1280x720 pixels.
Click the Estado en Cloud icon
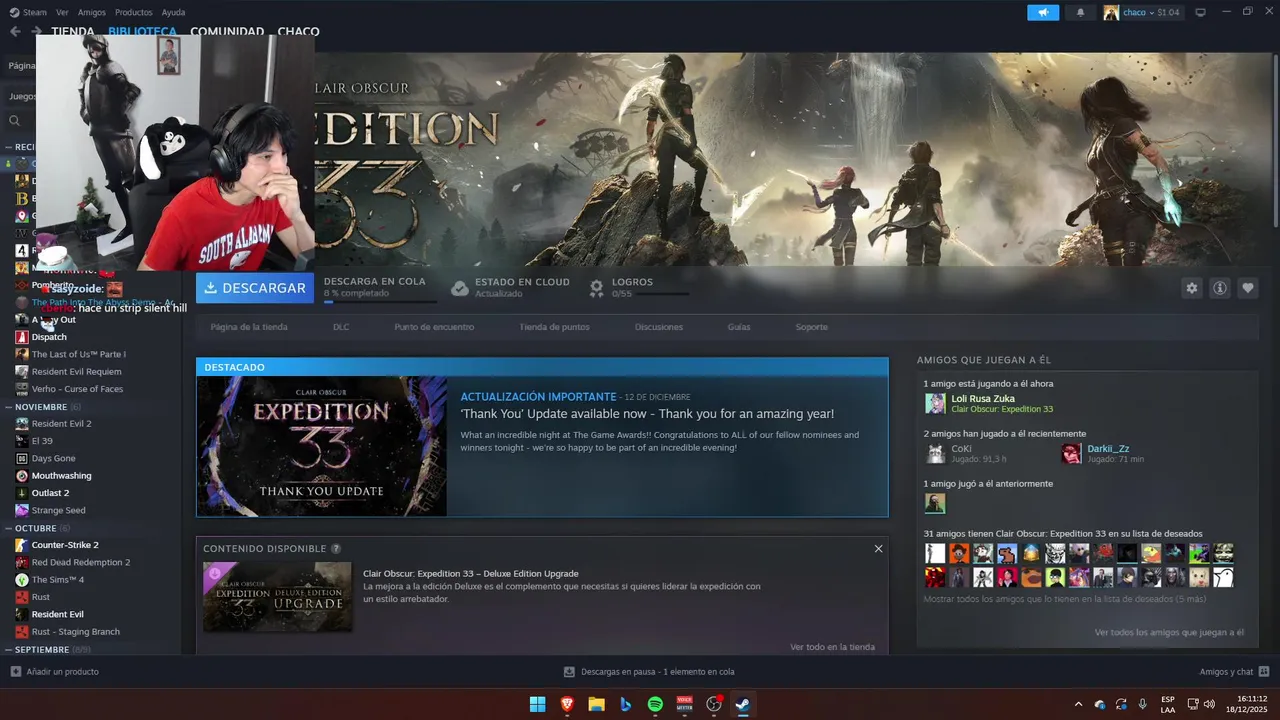[x=460, y=288]
